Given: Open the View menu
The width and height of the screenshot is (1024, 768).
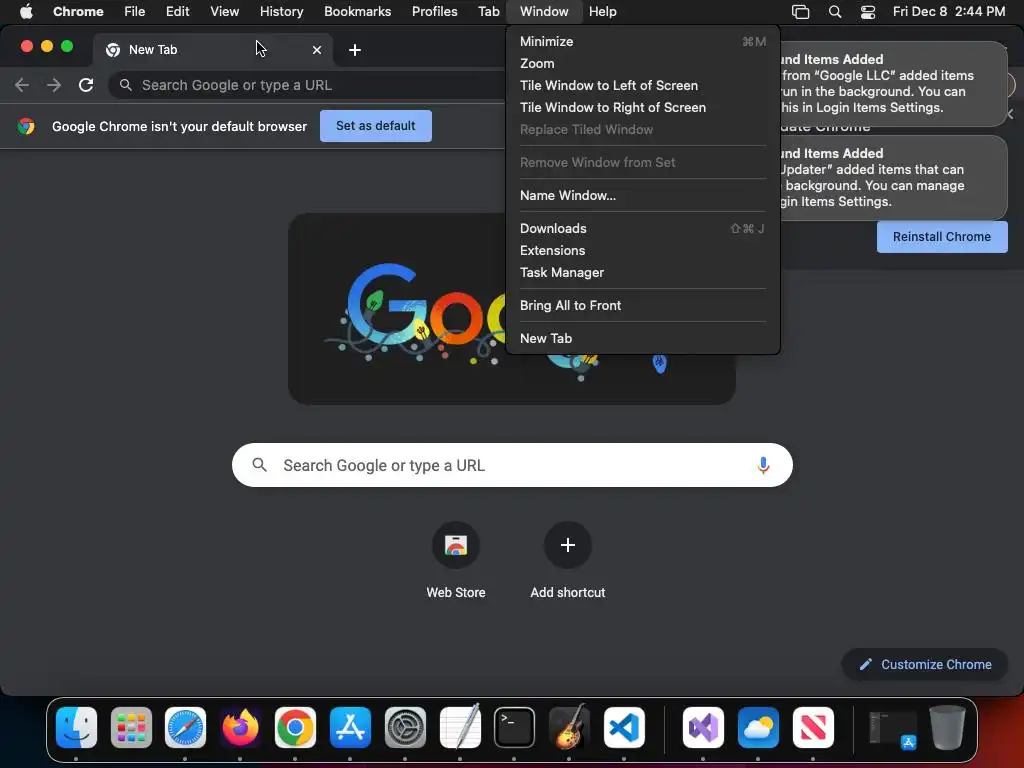Looking at the screenshot, I should pyautogui.click(x=224, y=11).
